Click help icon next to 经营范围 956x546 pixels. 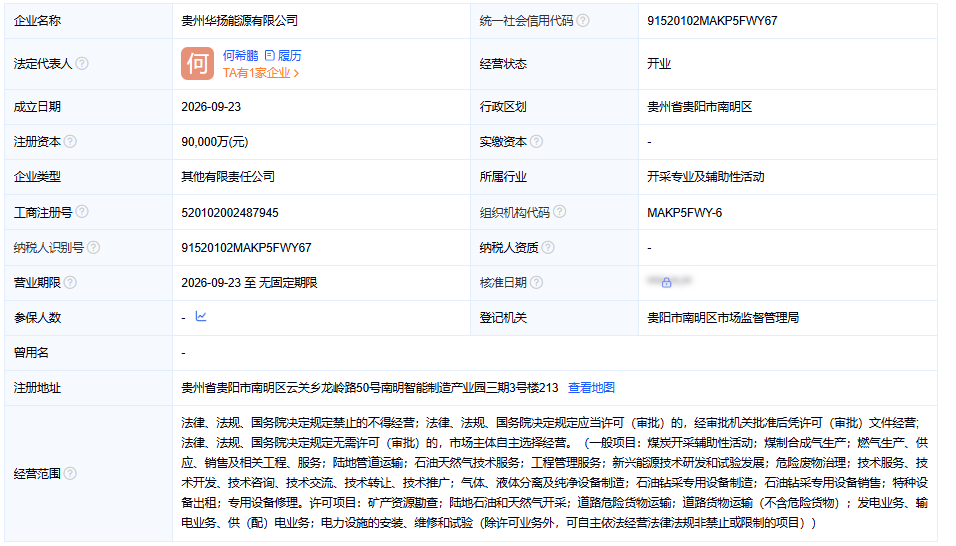70,473
